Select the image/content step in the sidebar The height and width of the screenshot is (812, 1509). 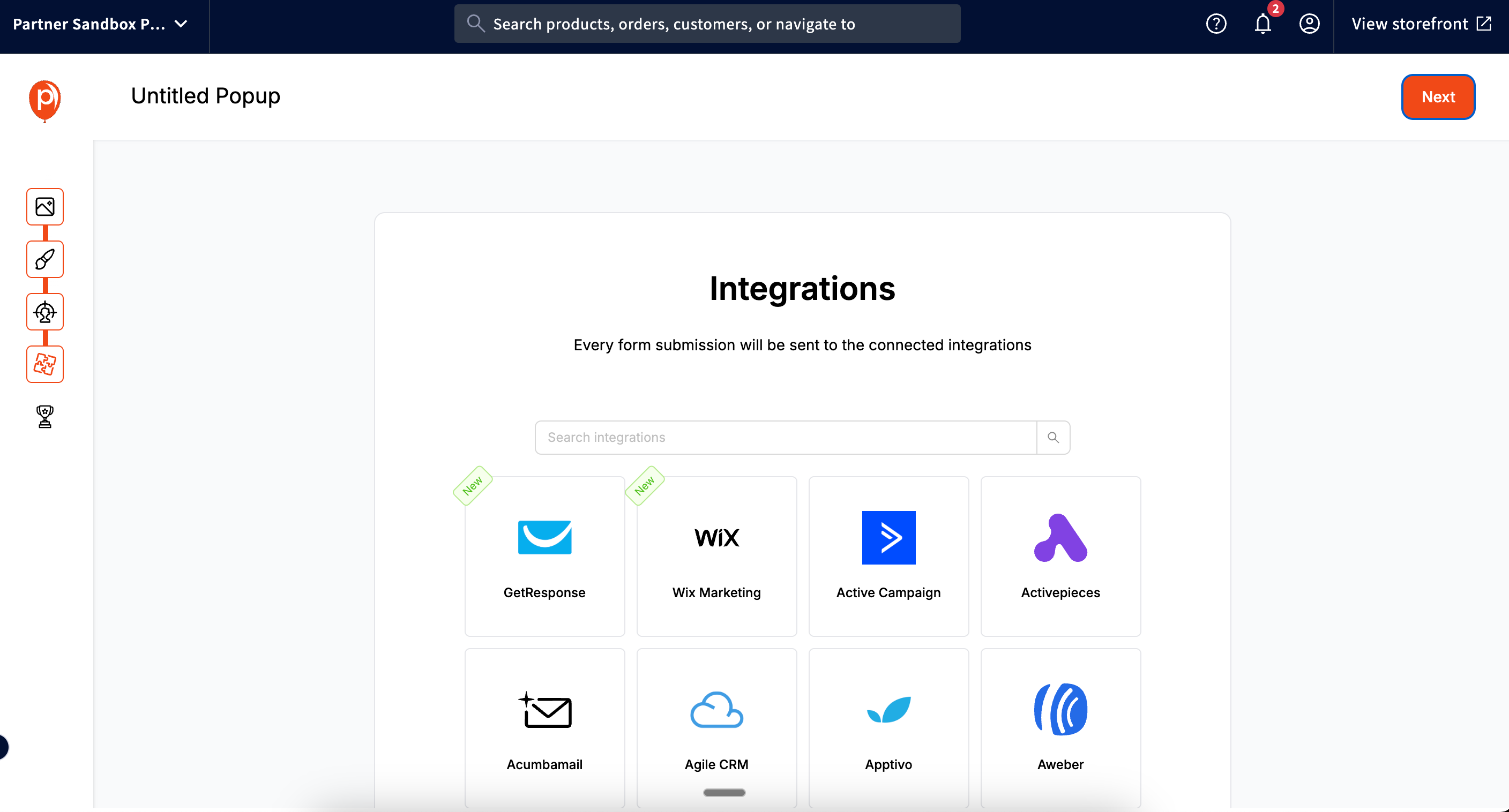(44, 207)
